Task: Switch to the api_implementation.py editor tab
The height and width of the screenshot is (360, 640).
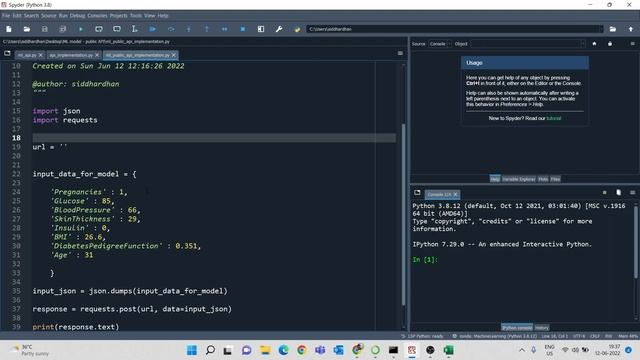Action: (71, 55)
